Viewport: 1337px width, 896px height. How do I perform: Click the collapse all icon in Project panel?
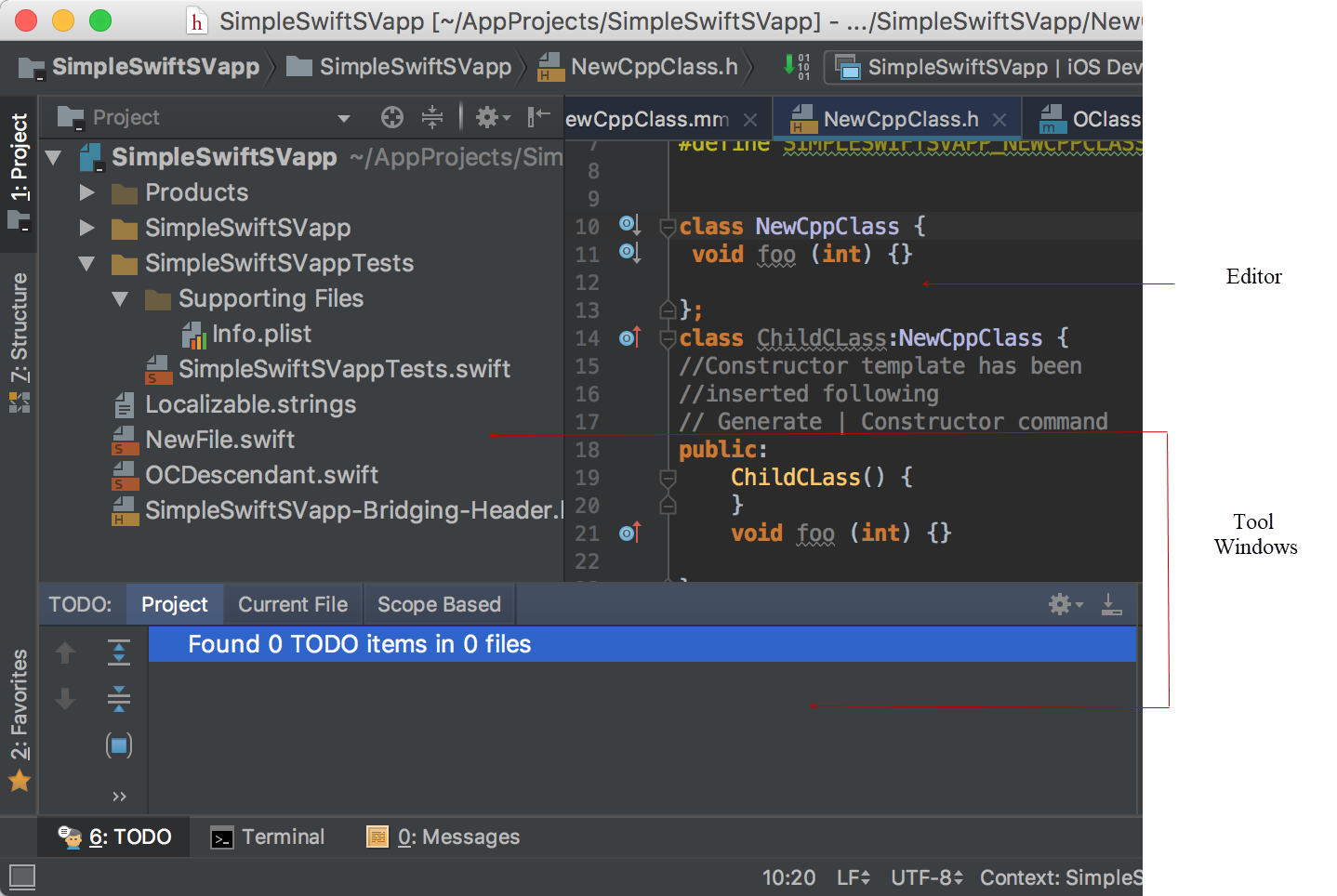coord(432,117)
